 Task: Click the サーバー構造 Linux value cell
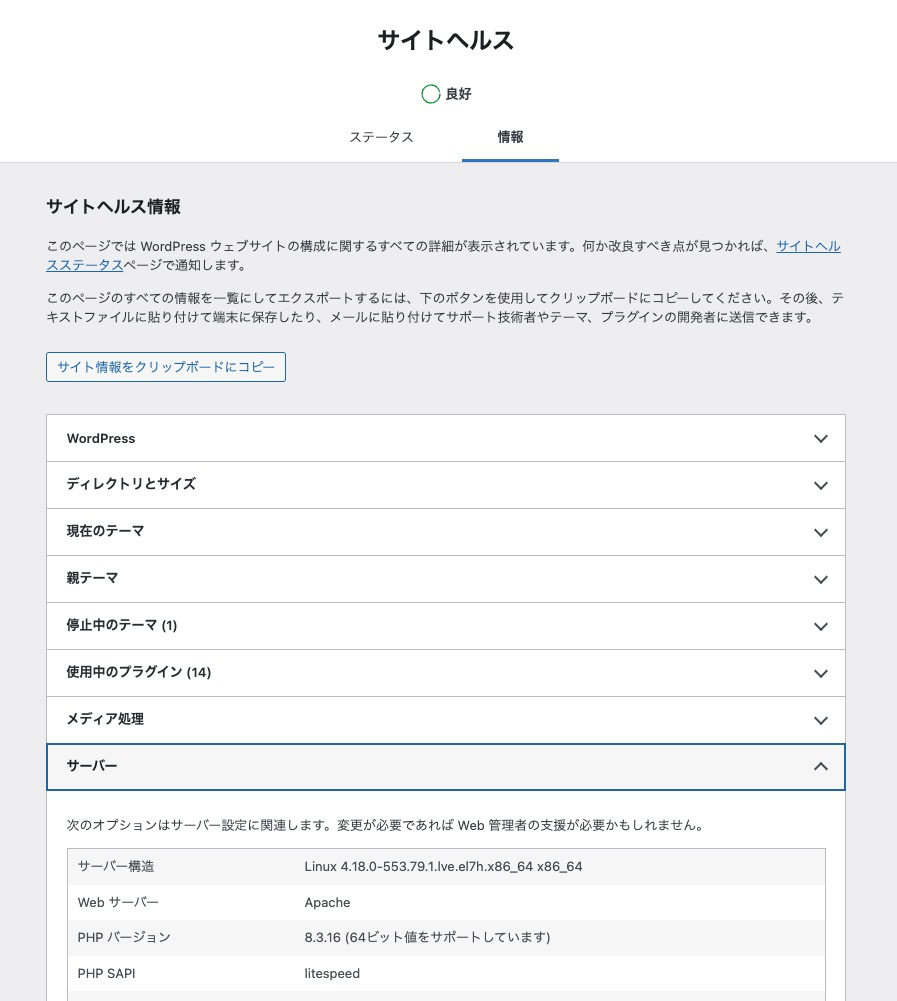(x=443, y=866)
